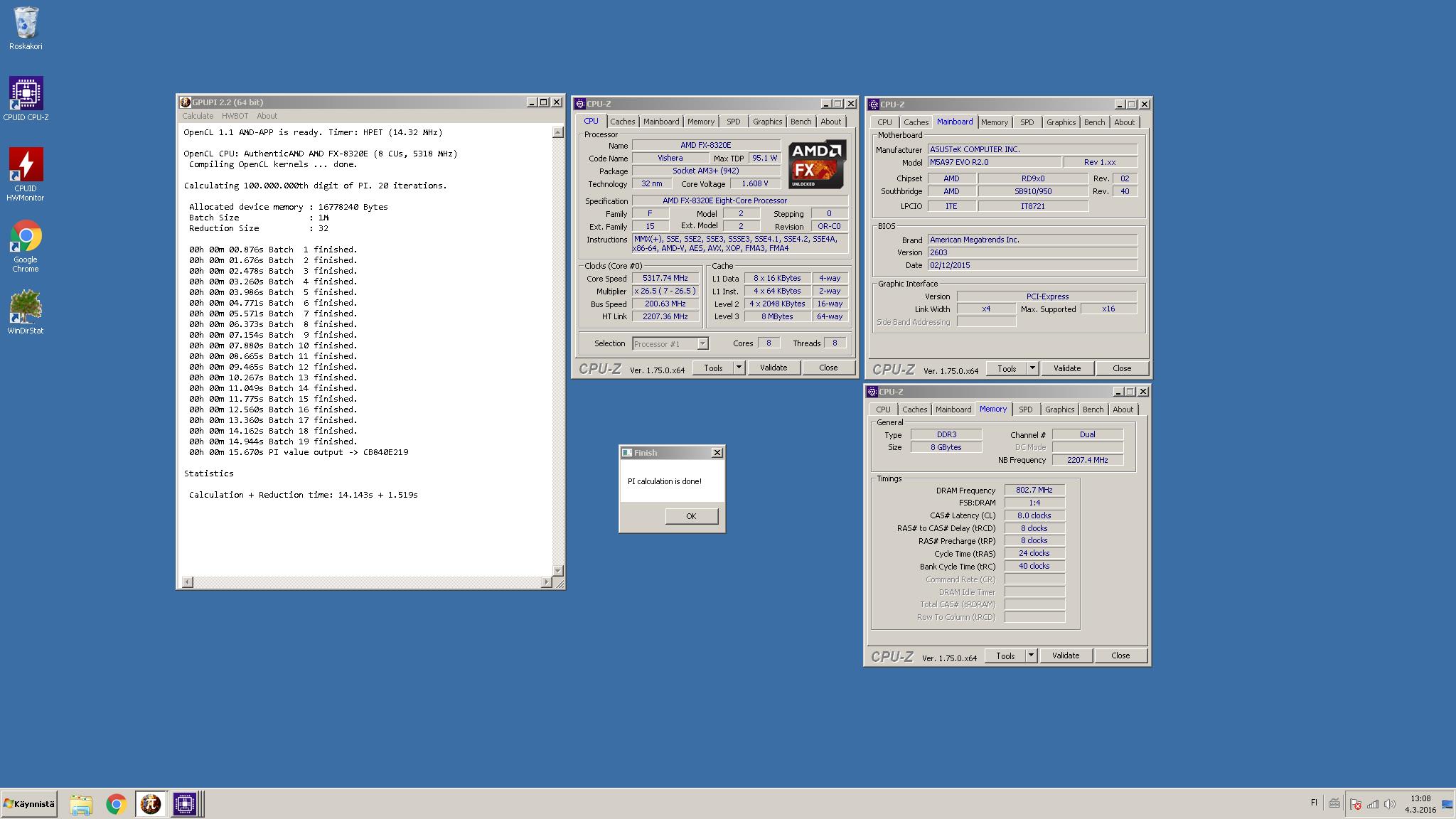Click GPUPI vertical scrollbar up arrow
The image size is (1456, 819).
pyautogui.click(x=558, y=133)
